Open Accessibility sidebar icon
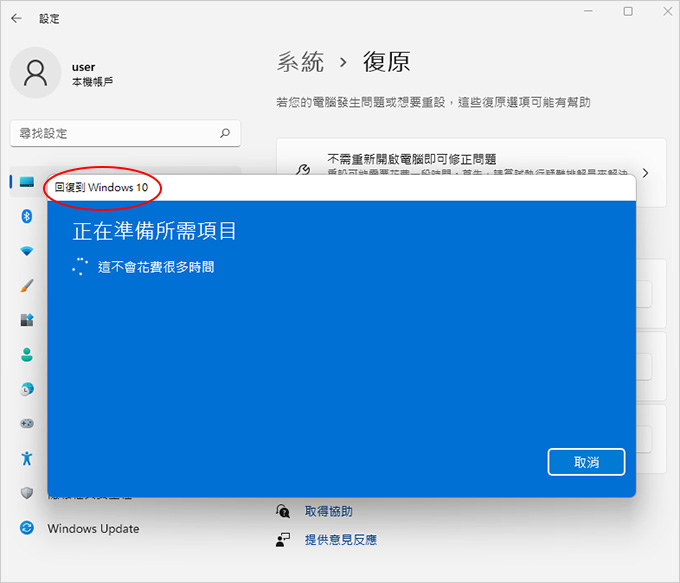The width and height of the screenshot is (680, 583). 27,458
